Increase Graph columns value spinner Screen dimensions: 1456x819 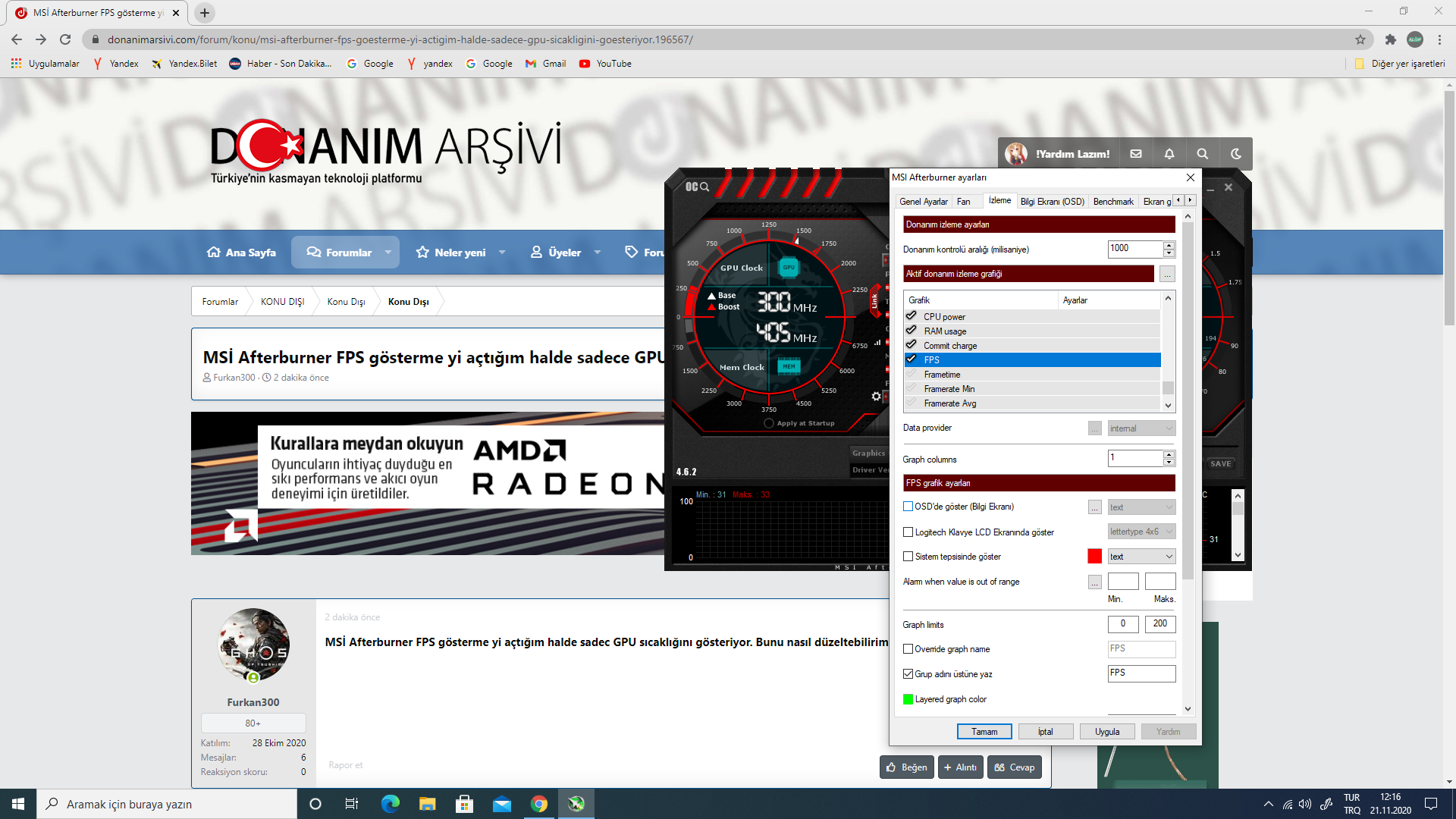[1169, 454]
